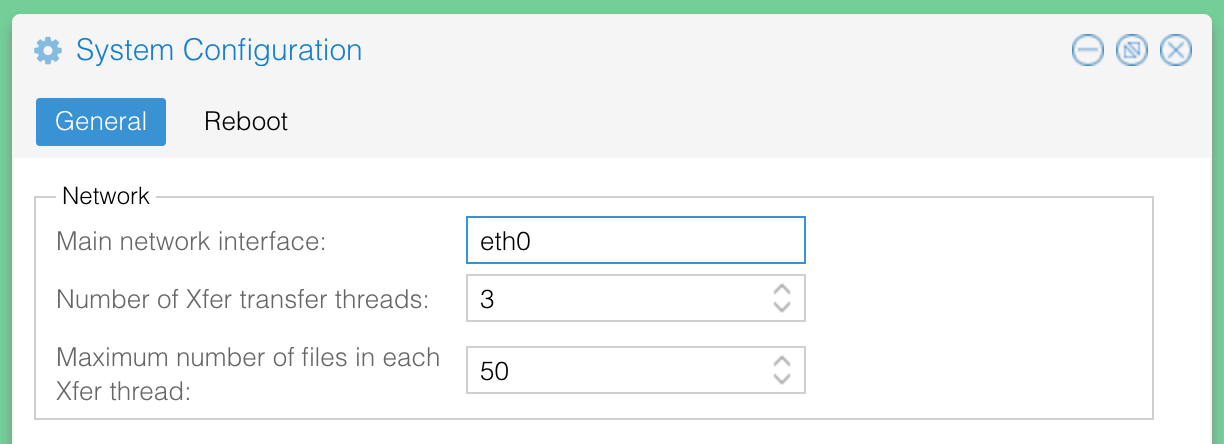The image size is (1224, 444).
Task: Decrease the number of Xfer transfer threads
Action: (x=782, y=308)
